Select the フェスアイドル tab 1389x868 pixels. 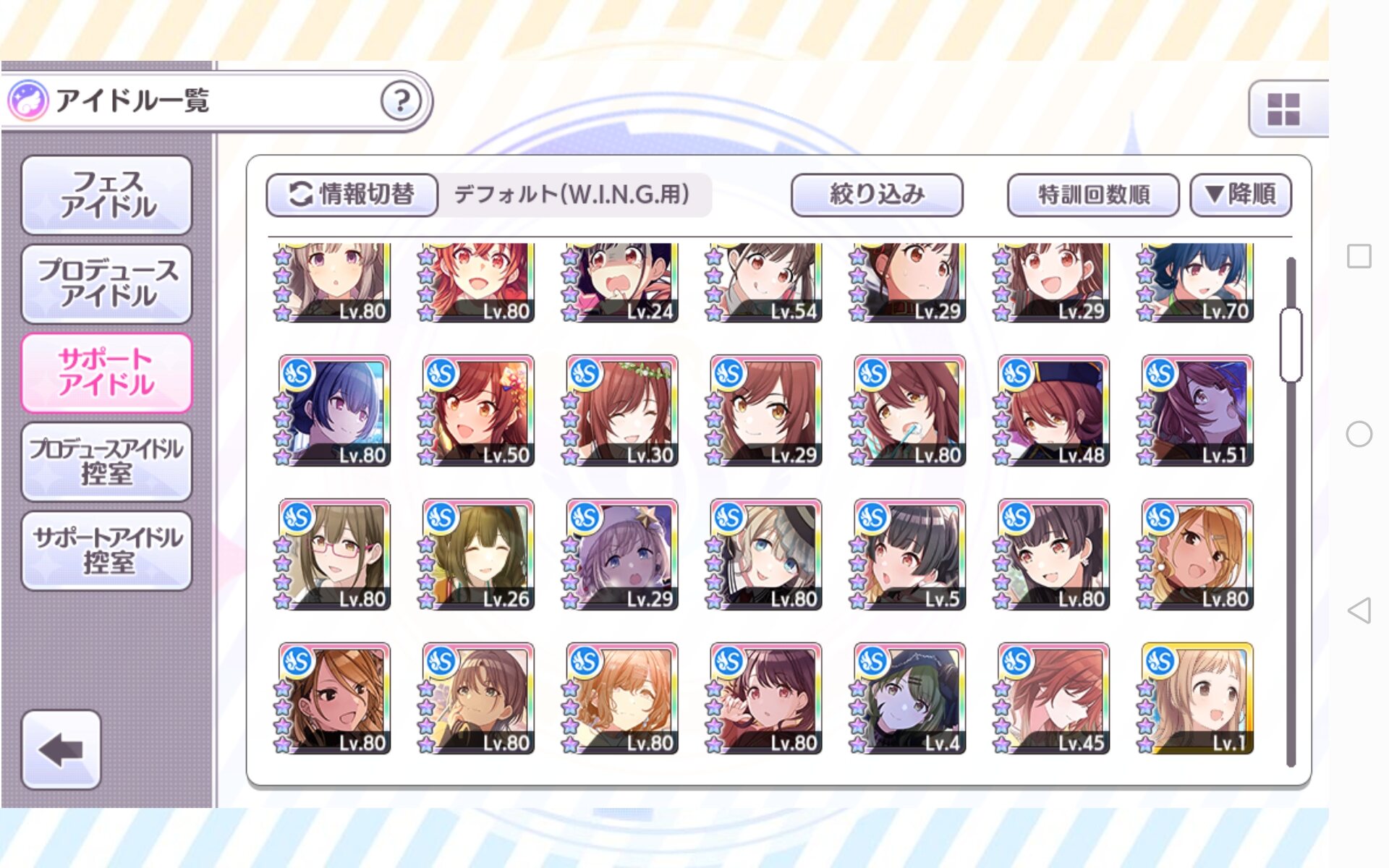pos(107,195)
